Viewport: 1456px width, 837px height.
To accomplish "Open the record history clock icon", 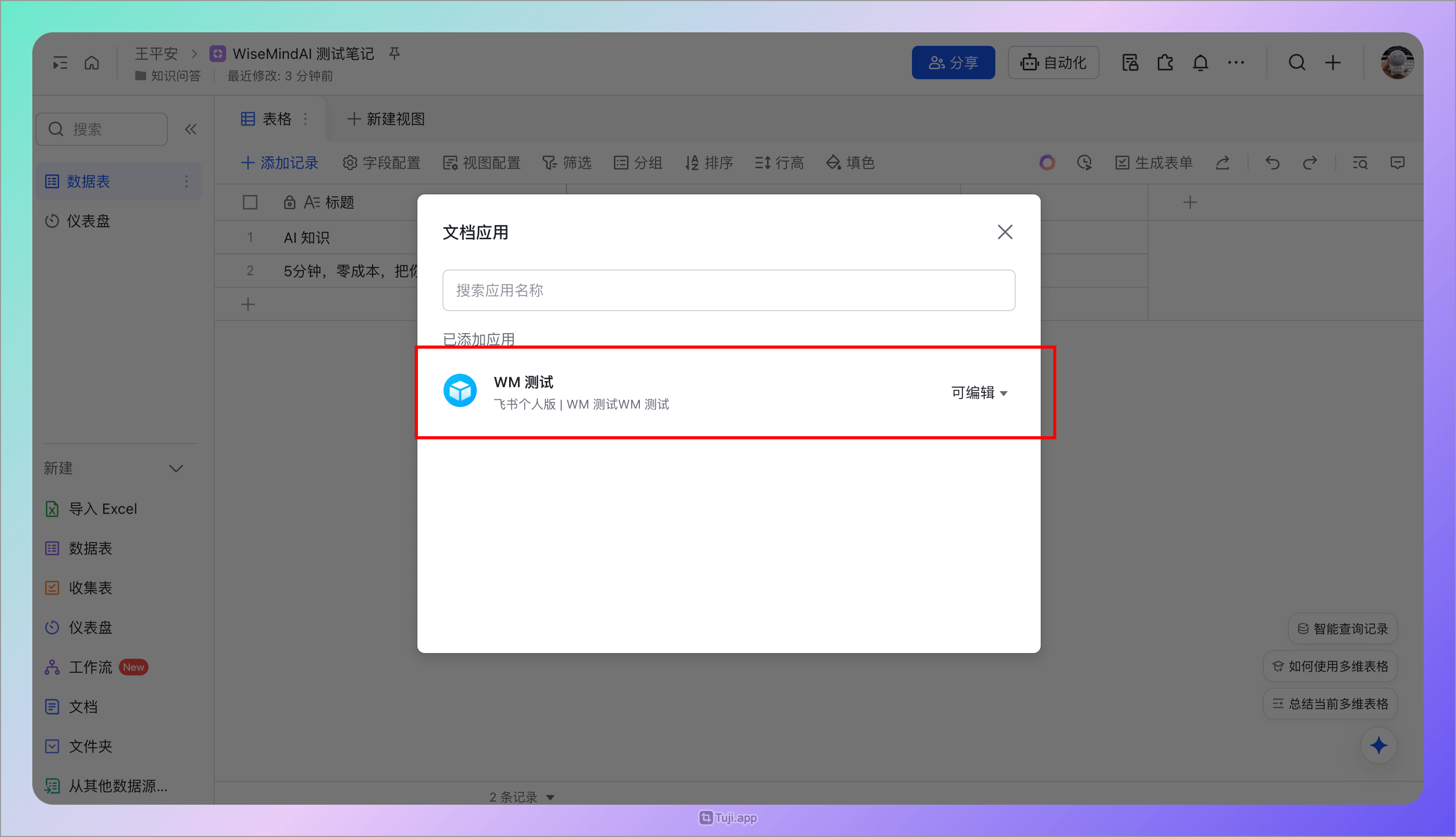I will pyautogui.click(x=1084, y=163).
